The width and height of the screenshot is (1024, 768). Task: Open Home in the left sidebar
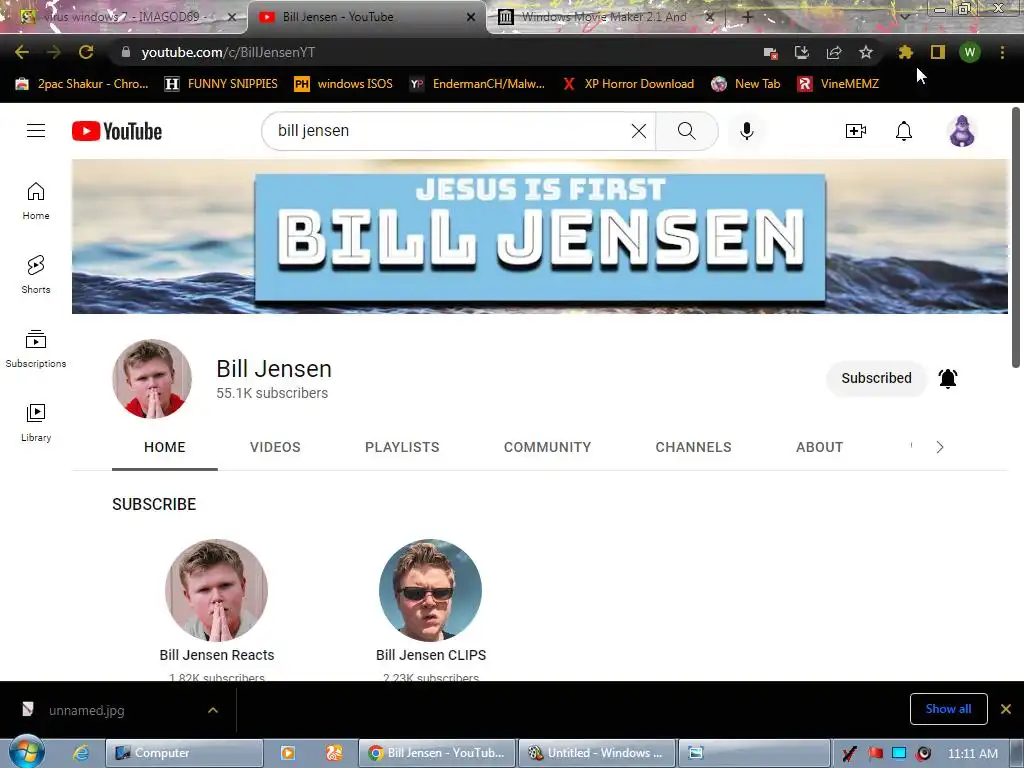(x=36, y=200)
